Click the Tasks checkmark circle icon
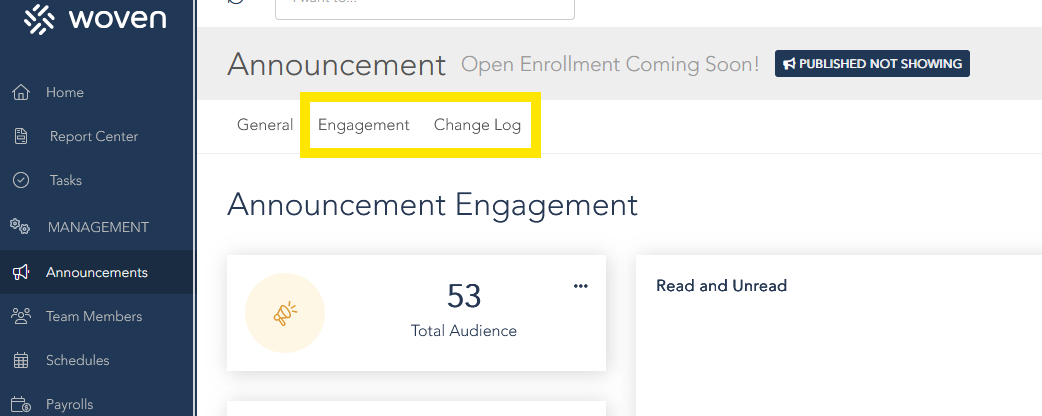 [20, 181]
